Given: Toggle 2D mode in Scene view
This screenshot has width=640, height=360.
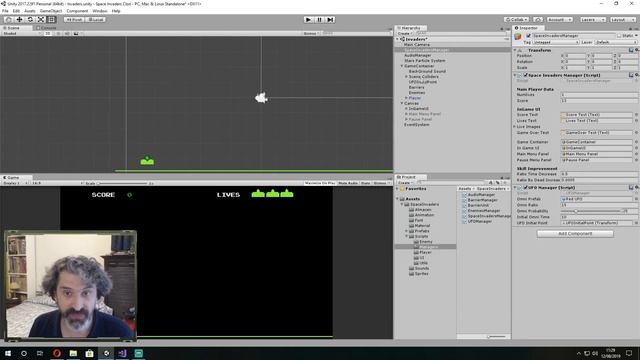Looking at the screenshot, I should click(x=47, y=33).
